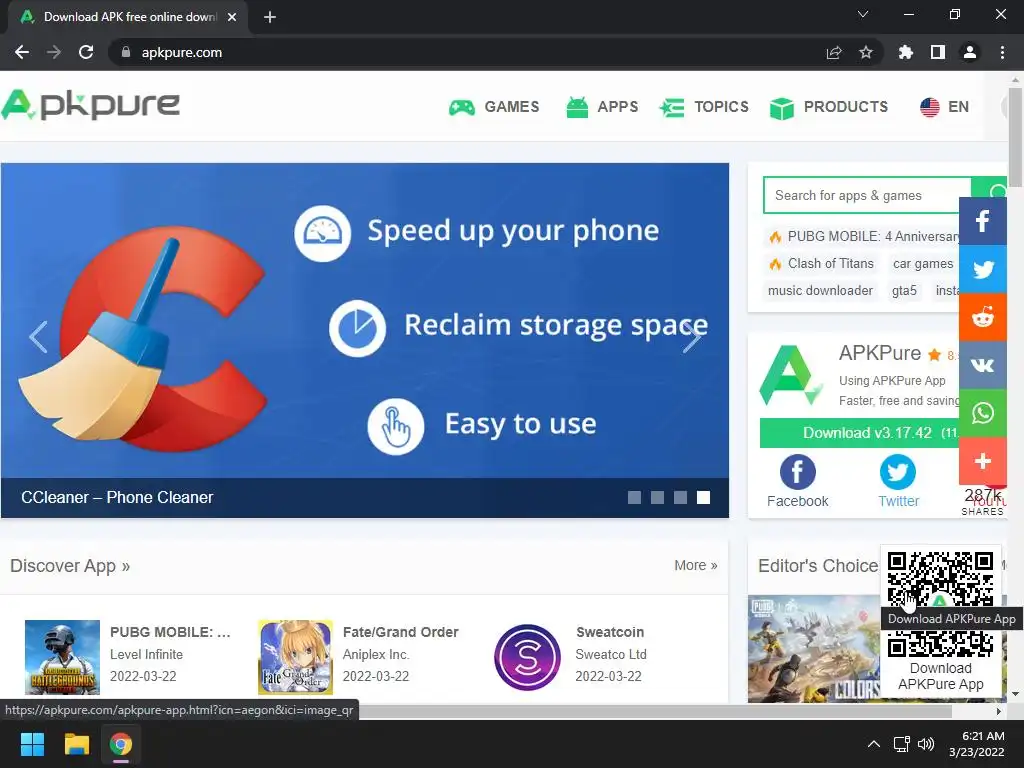Viewport: 1024px width, 768px height.
Task: Open the Sweatcoin title link
Action: (610, 632)
